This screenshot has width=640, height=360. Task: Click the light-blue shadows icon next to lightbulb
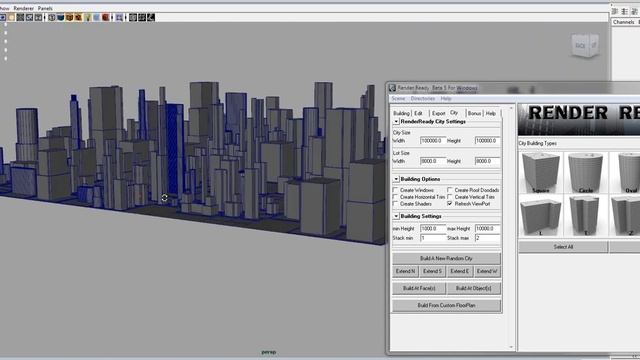point(96,17)
